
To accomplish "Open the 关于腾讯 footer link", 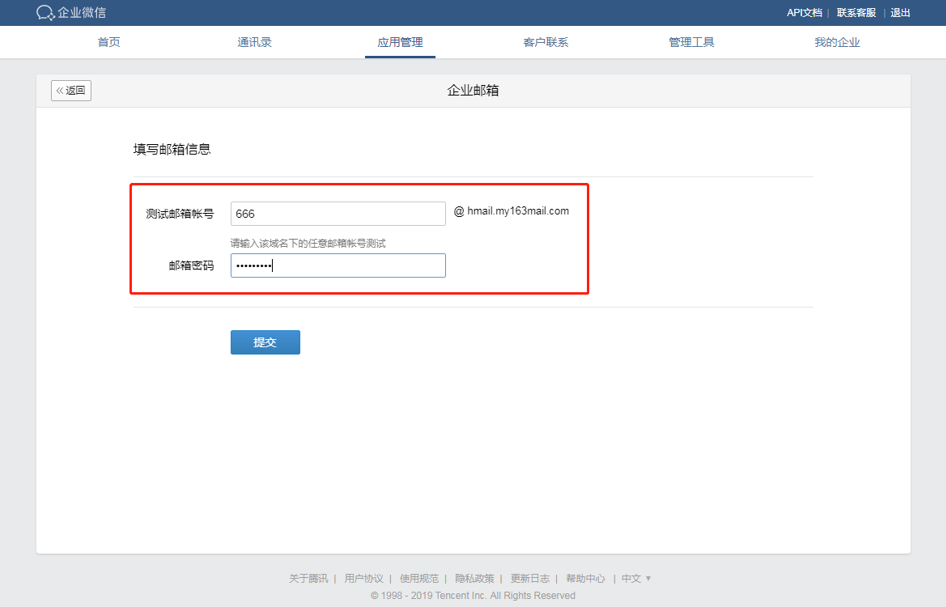I will 308,578.
